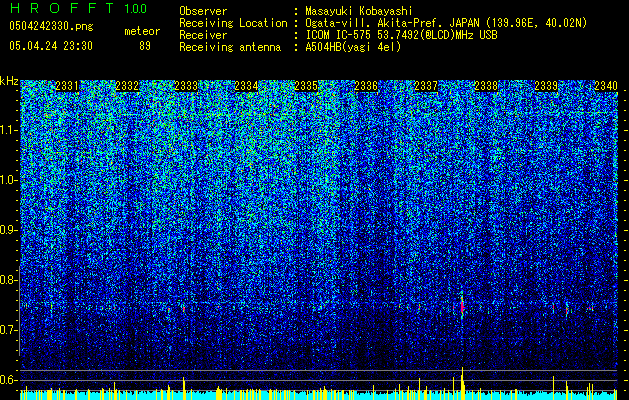Click the 2340 time marker
Screen dimensions: 629x400
pyautogui.click(x=606, y=85)
